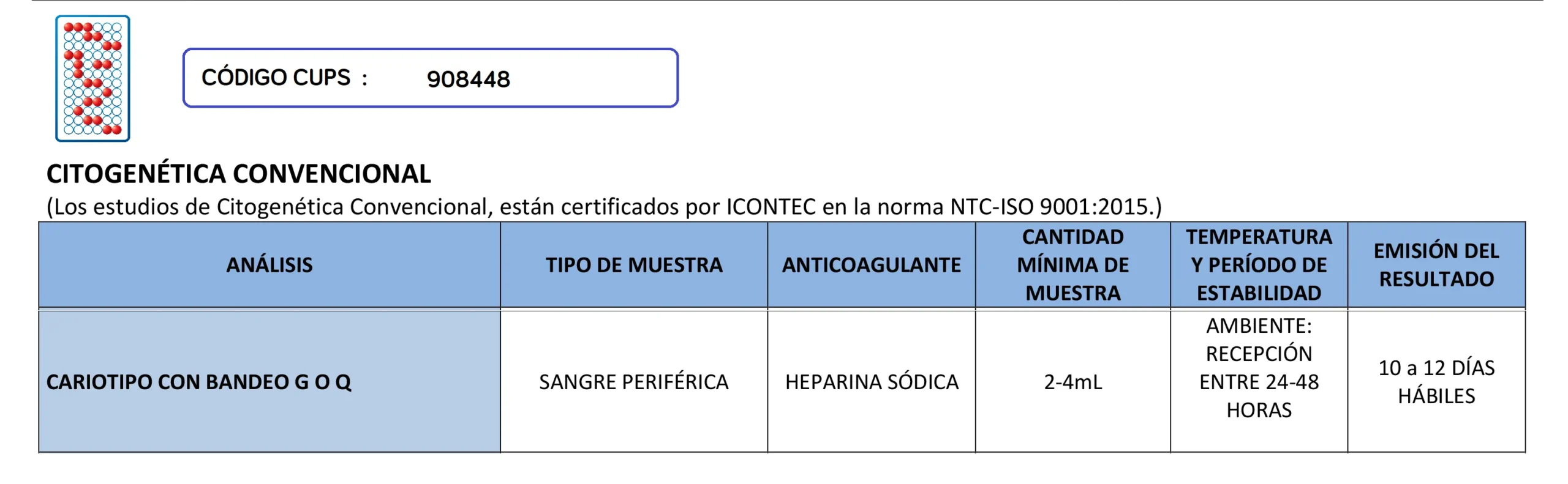
Task: Click the ANTICOAGULANTE column header
Action: 871,265
